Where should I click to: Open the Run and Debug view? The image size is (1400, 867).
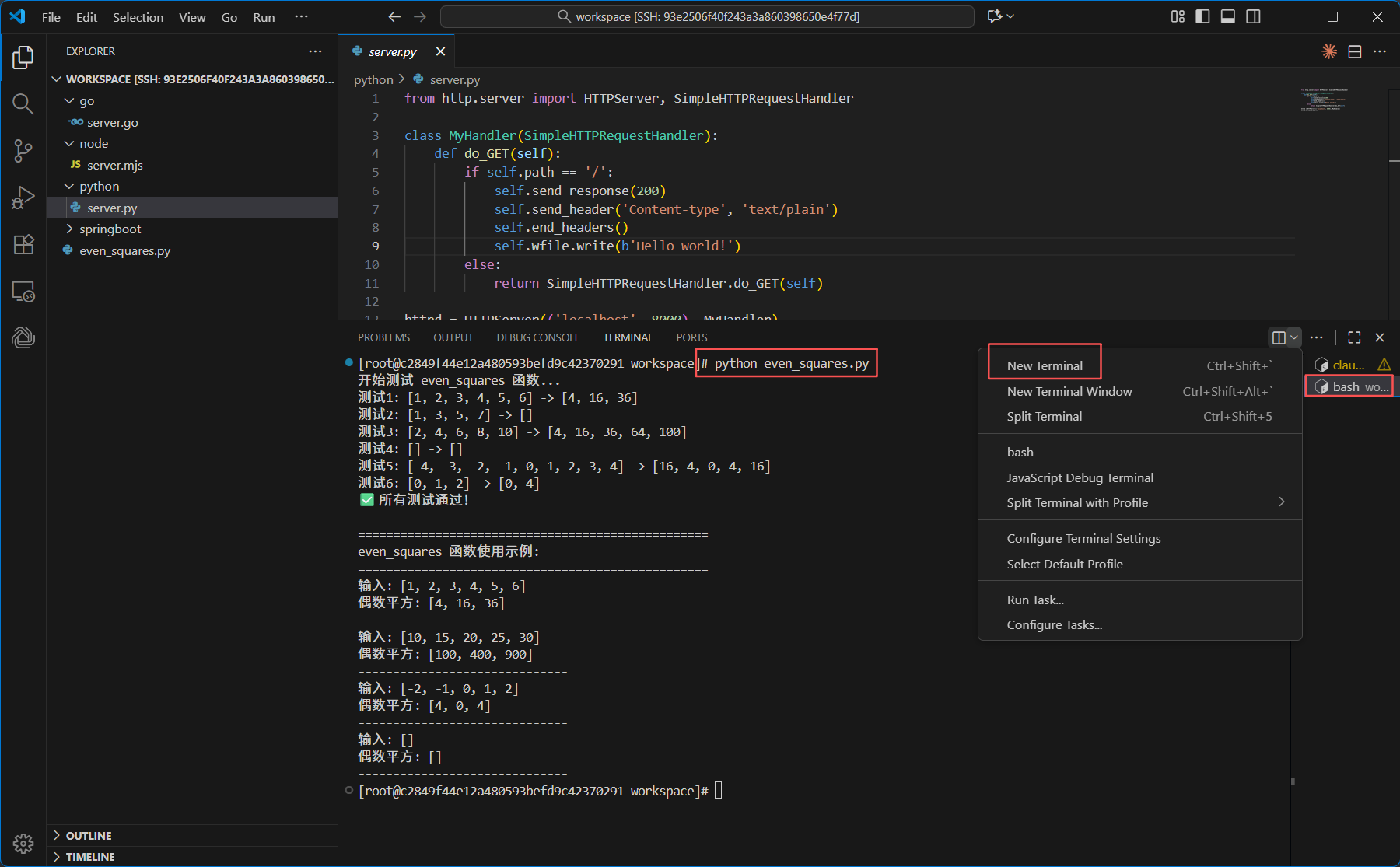tap(23, 198)
